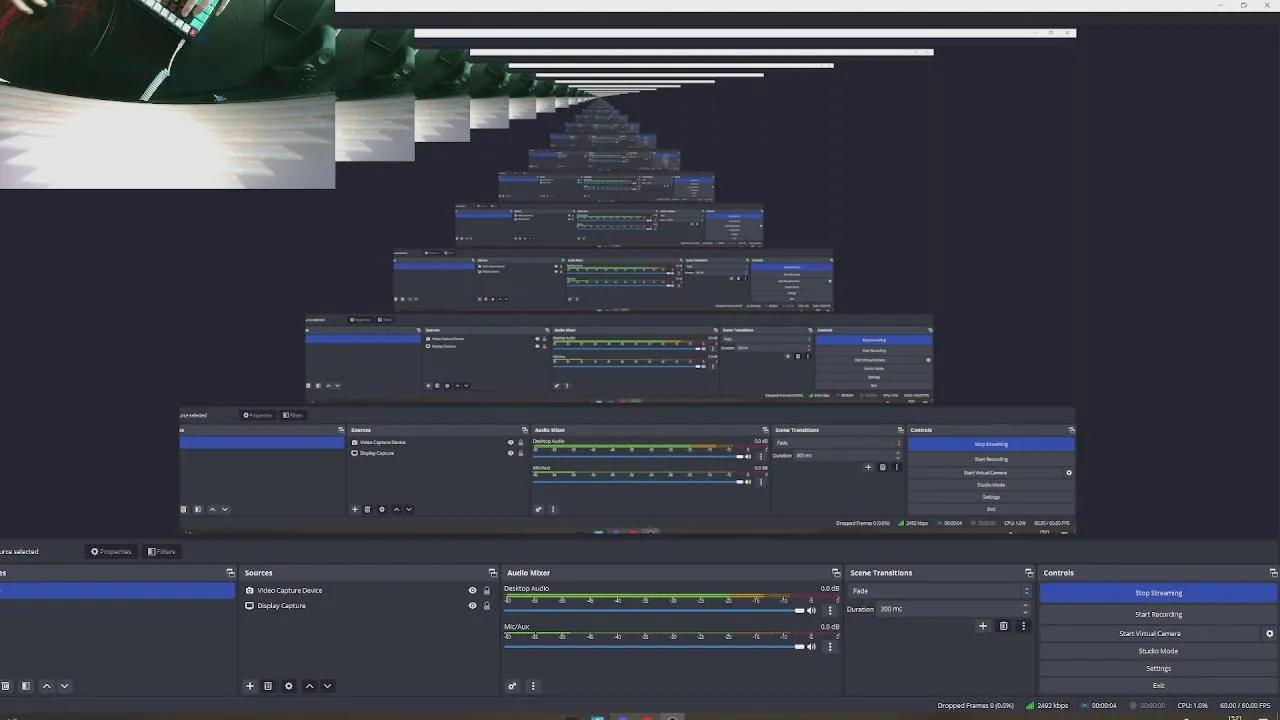Click the 2492 kbps bitrate indicator

tap(1046, 706)
